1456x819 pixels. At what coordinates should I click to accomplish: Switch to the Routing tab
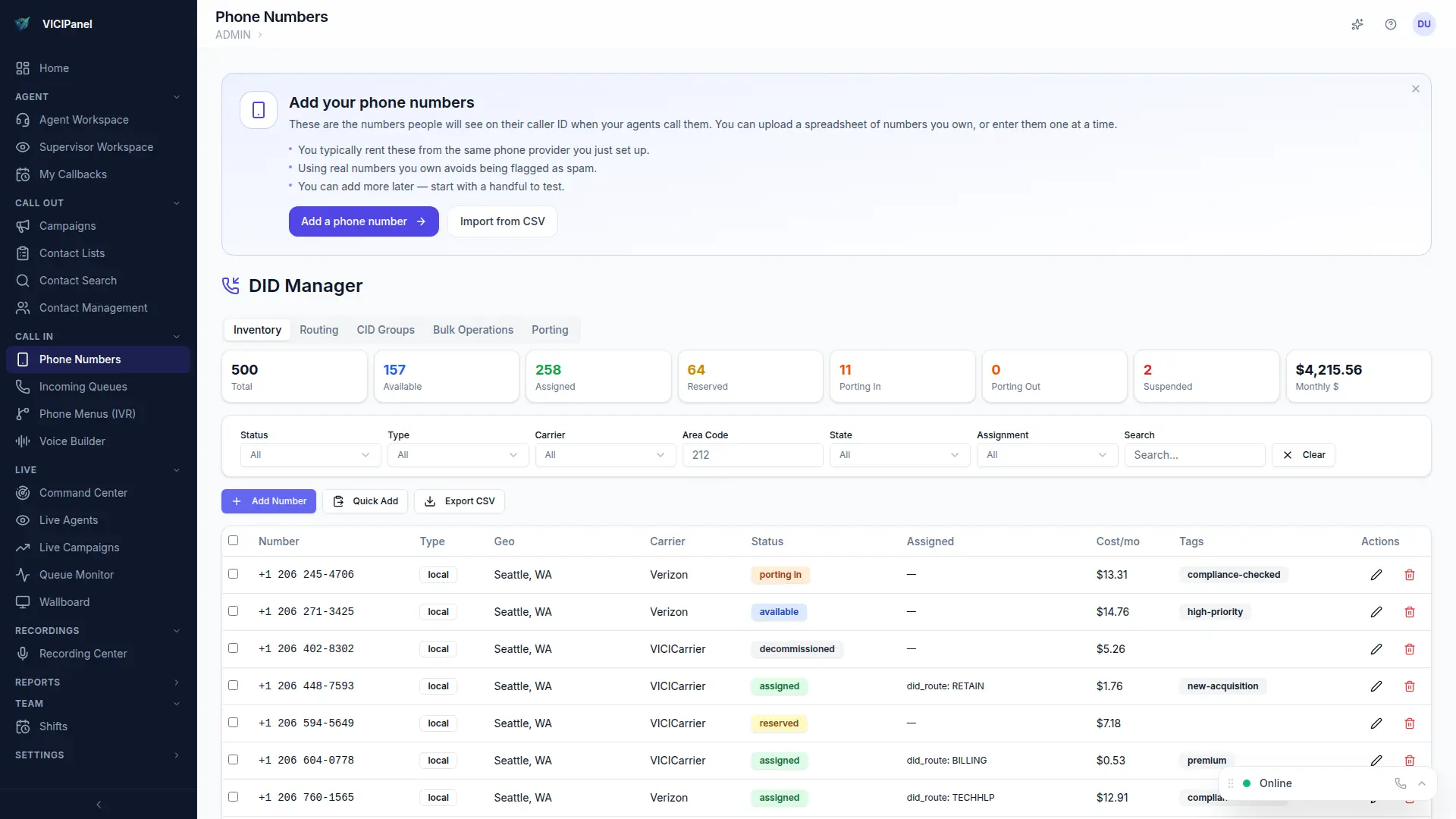point(318,330)
